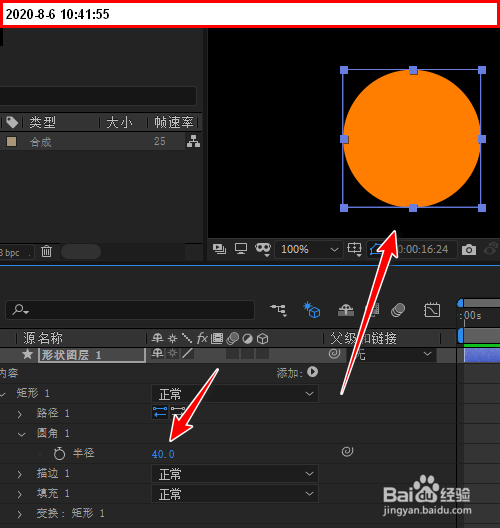Toggle the shy switch on 形状图层 1
The width and height of the screenshot is (500, 528).
click(x=157, y=354)
